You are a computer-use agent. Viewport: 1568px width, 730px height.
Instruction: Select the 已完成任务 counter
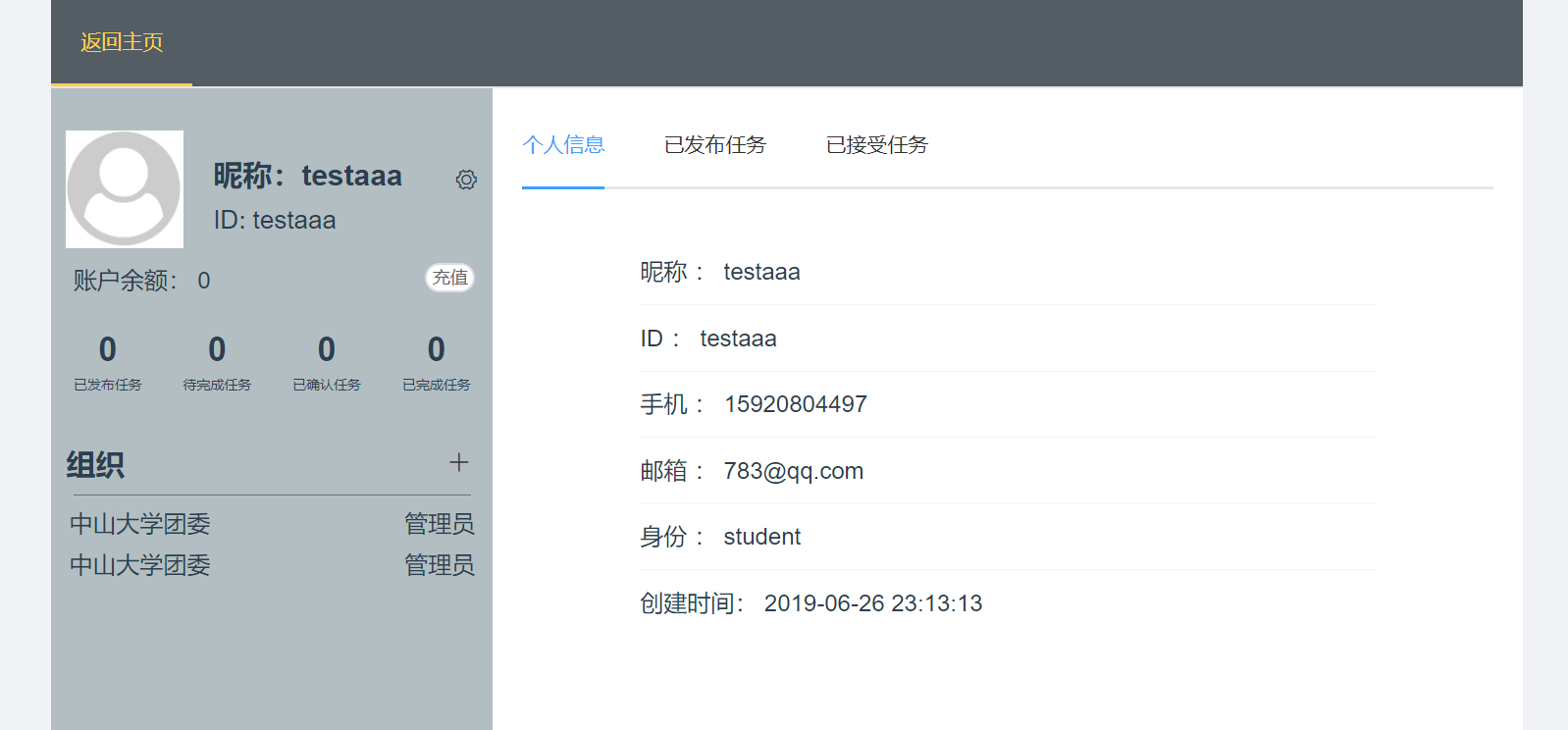(437, 362)
